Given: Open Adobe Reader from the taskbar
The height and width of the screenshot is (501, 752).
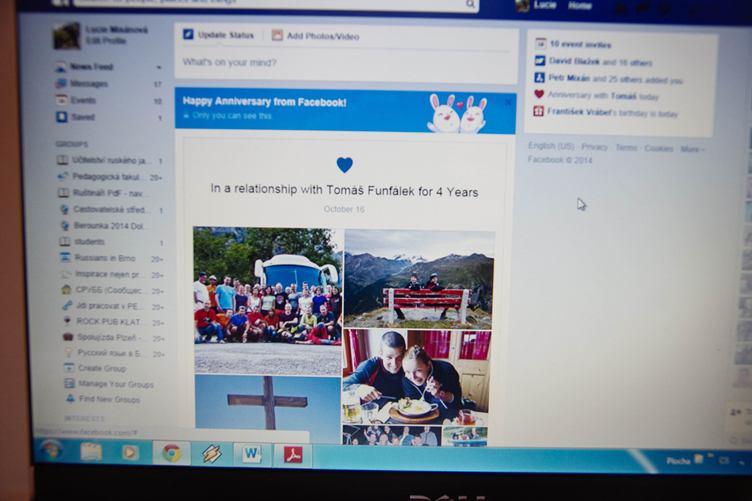Looking at the screenshot, I should (293, 454).
